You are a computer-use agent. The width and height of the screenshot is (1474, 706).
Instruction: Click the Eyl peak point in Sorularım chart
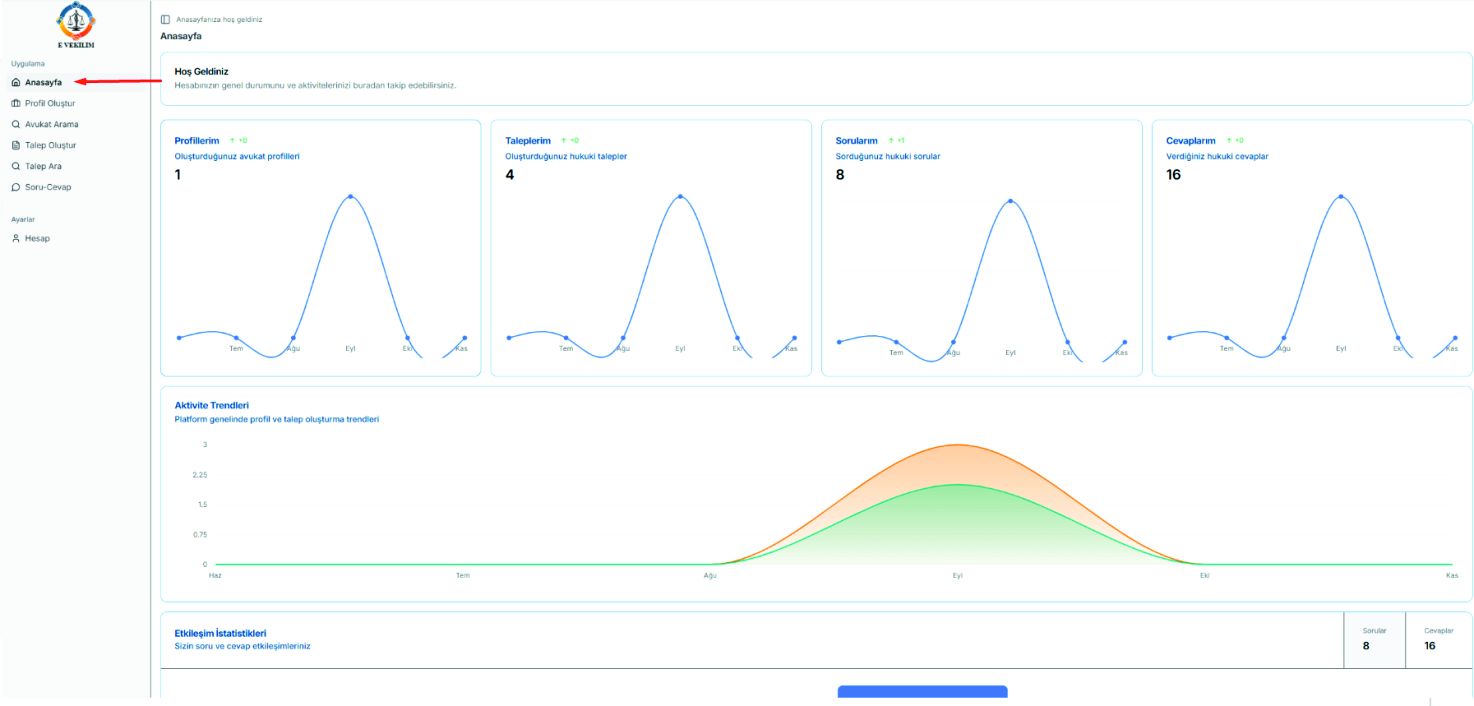[1010, 200]
